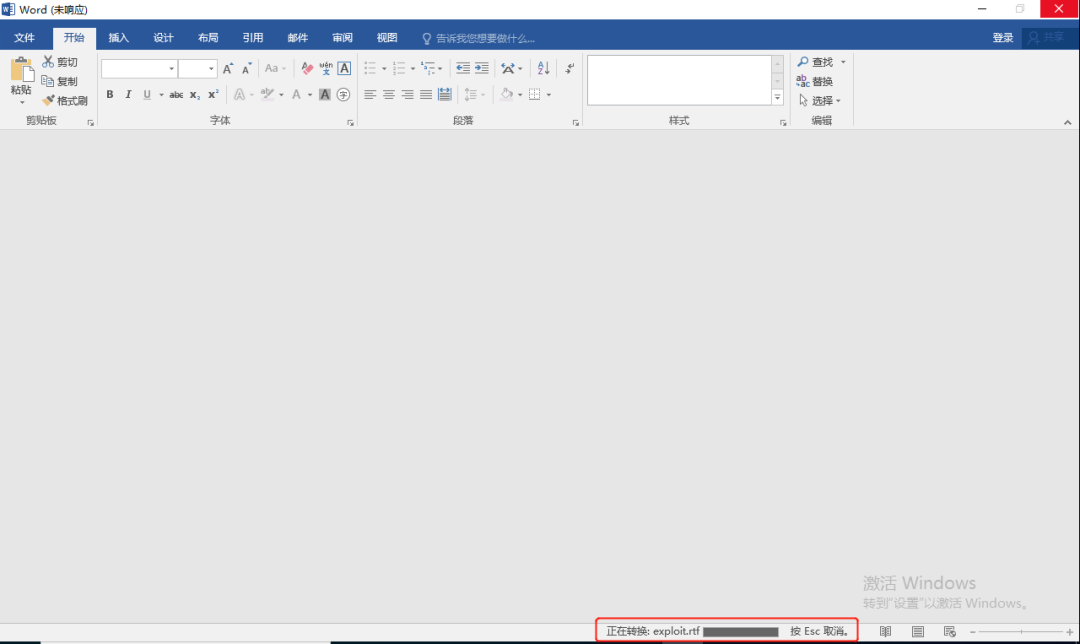
Task: Toggle Bold formatting
Action: (x=110, y=95)
